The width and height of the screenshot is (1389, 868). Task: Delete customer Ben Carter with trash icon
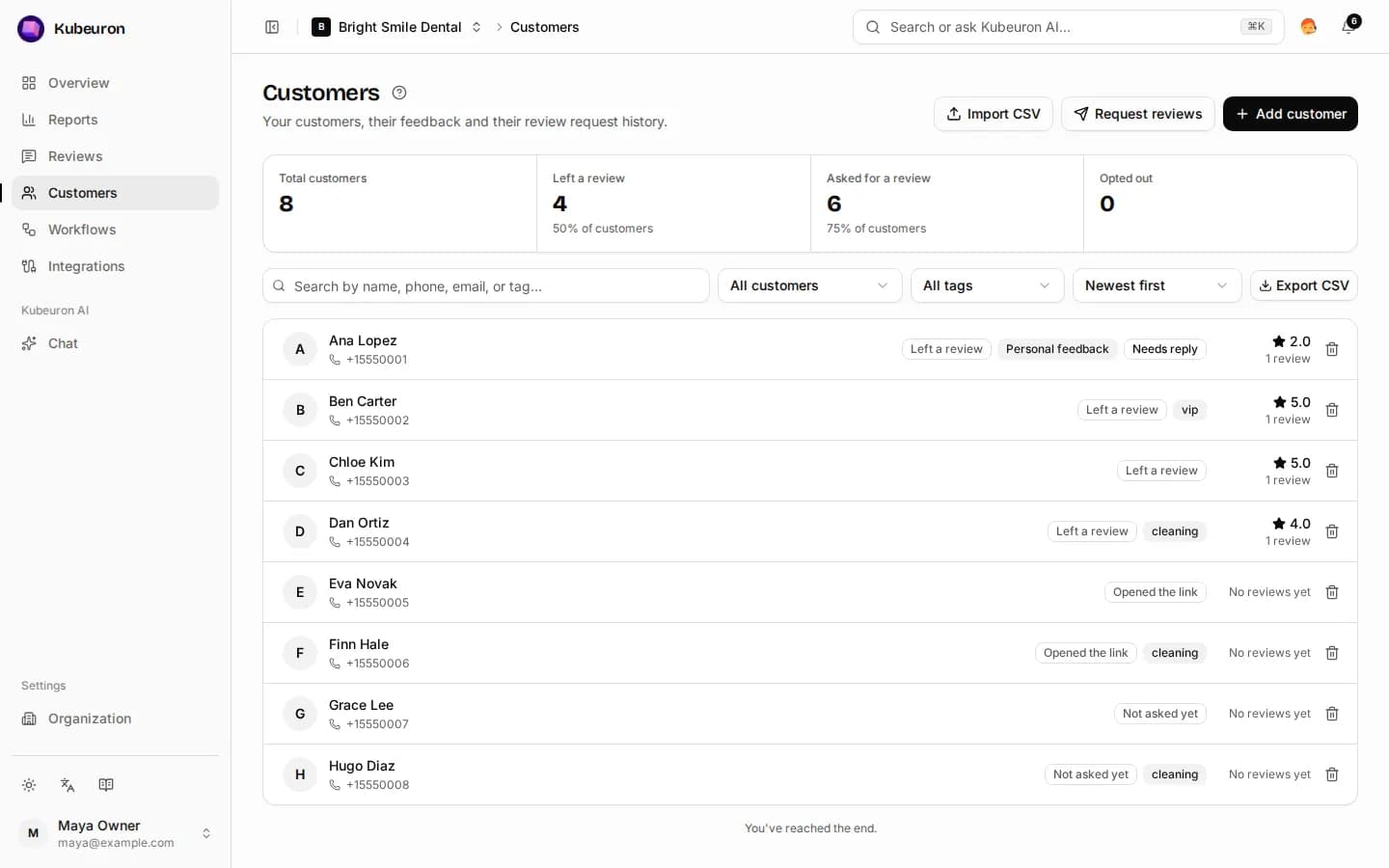coord(1332,410)
